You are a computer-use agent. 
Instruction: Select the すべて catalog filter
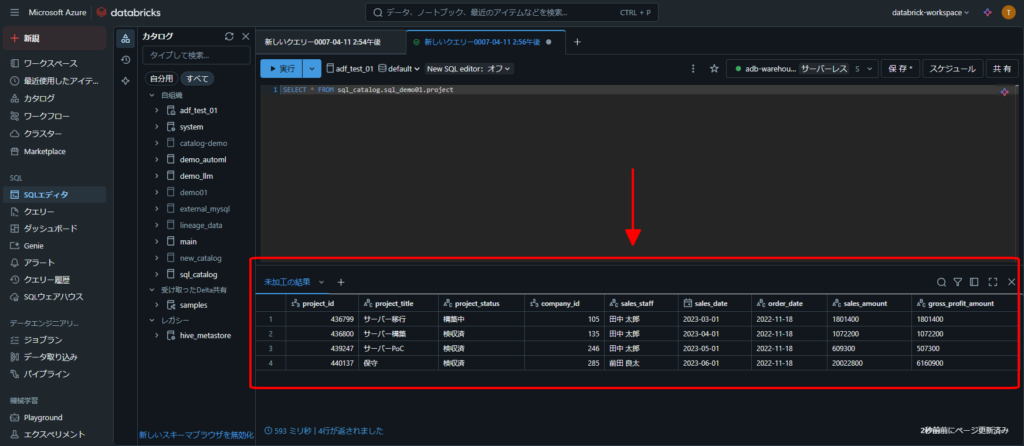198,77
